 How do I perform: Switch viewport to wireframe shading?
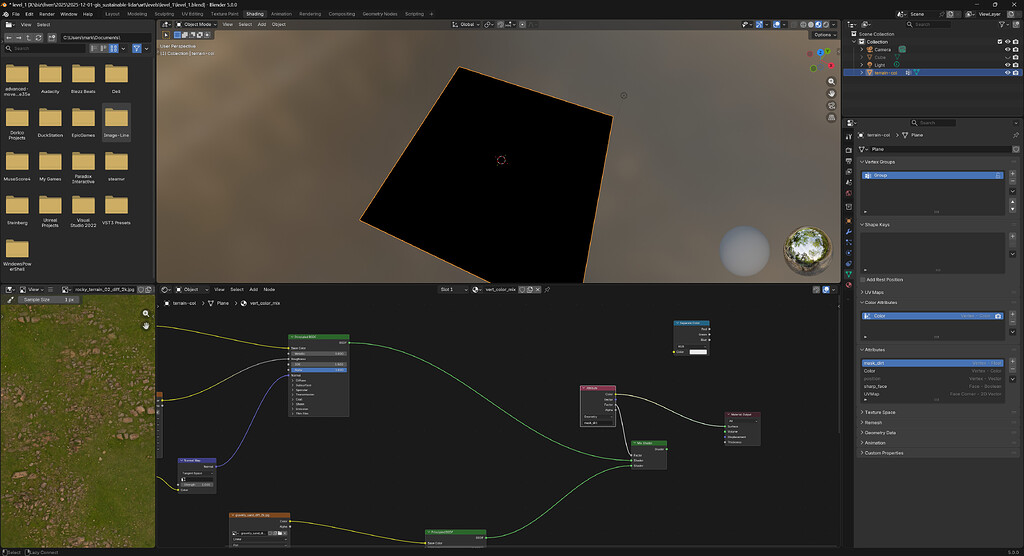[803, 25]
